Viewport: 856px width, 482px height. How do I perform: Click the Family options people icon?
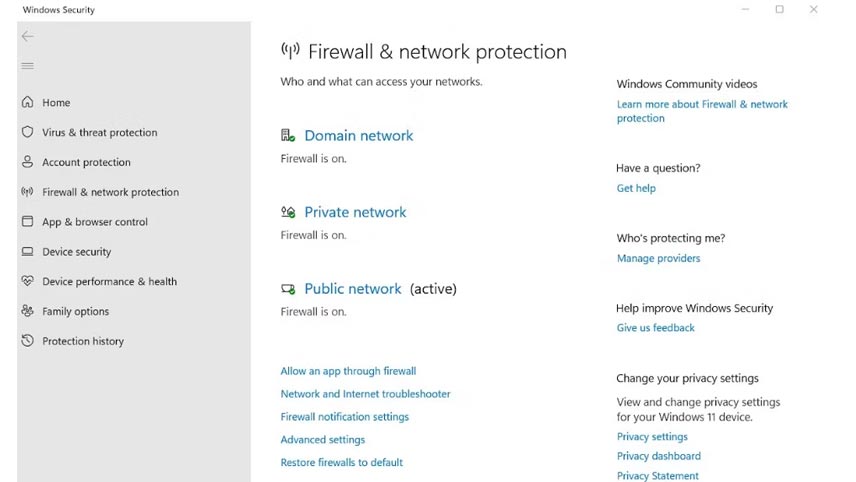coord(27,311)
